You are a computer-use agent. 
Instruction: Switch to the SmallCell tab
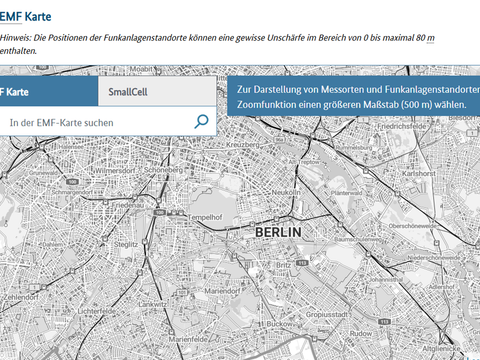point(157,91)
